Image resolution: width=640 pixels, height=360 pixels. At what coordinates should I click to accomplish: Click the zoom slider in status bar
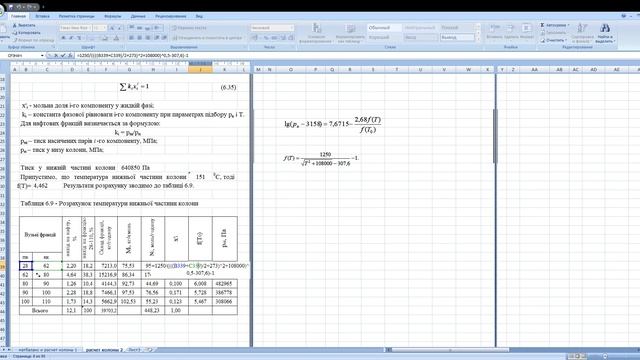tap(605, 356)
